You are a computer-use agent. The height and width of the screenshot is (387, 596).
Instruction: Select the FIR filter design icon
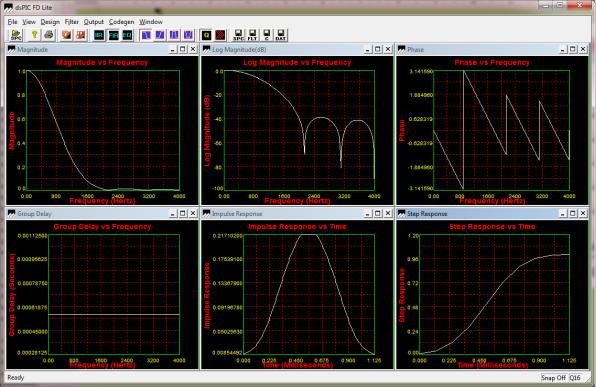coord(113,35)
